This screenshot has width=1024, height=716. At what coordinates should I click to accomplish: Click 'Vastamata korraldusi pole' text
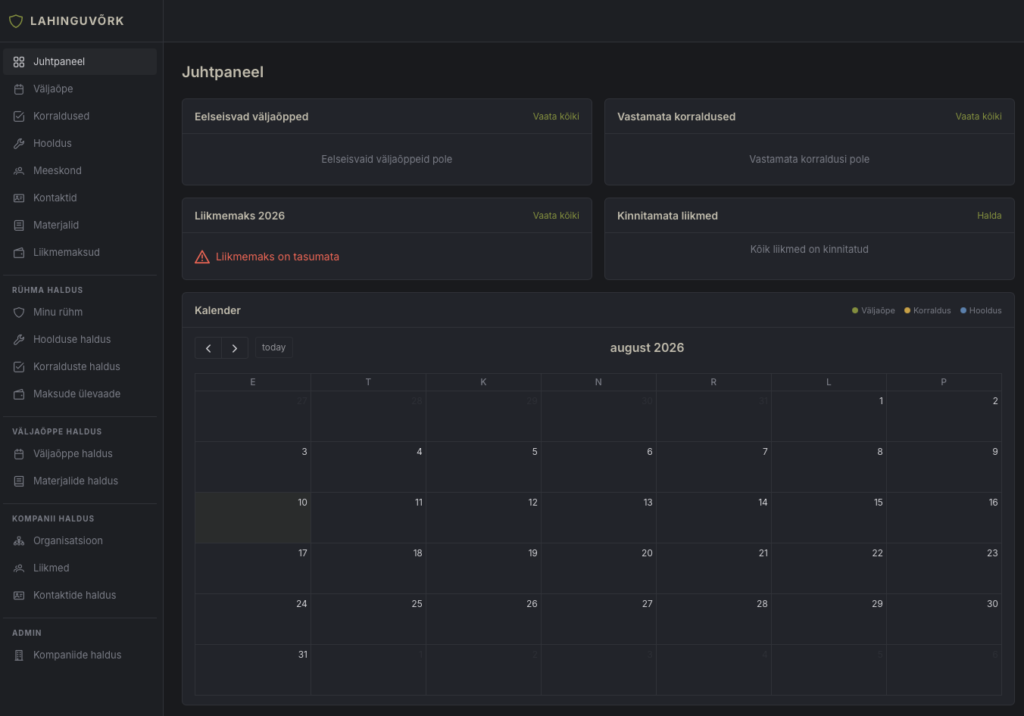809,159
